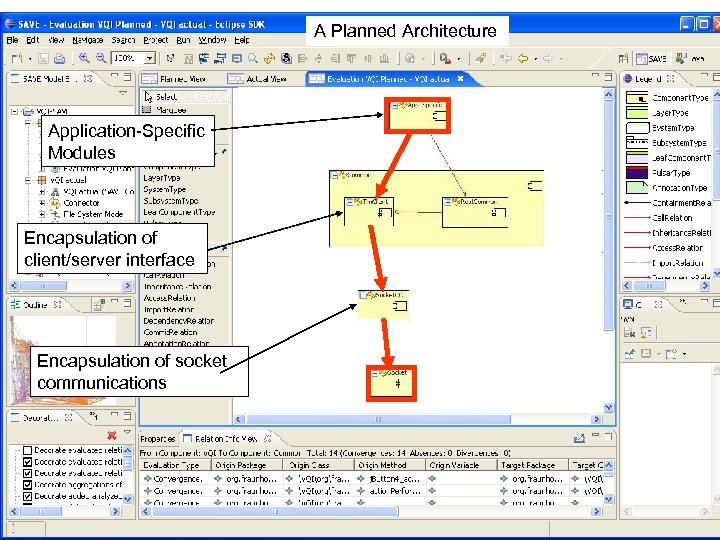Open dropdown arrow next to Back button
Image resolution: width=720 pixels, height=540 pixels.
coord(535,59)
